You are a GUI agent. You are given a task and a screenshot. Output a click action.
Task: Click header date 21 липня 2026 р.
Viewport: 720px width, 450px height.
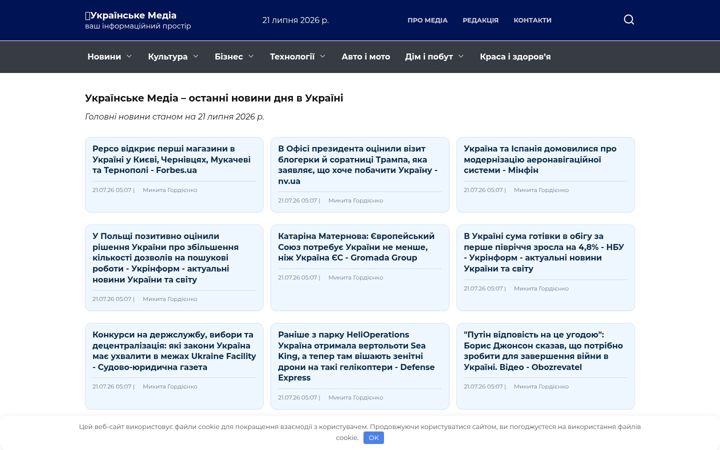coord(295,20)
